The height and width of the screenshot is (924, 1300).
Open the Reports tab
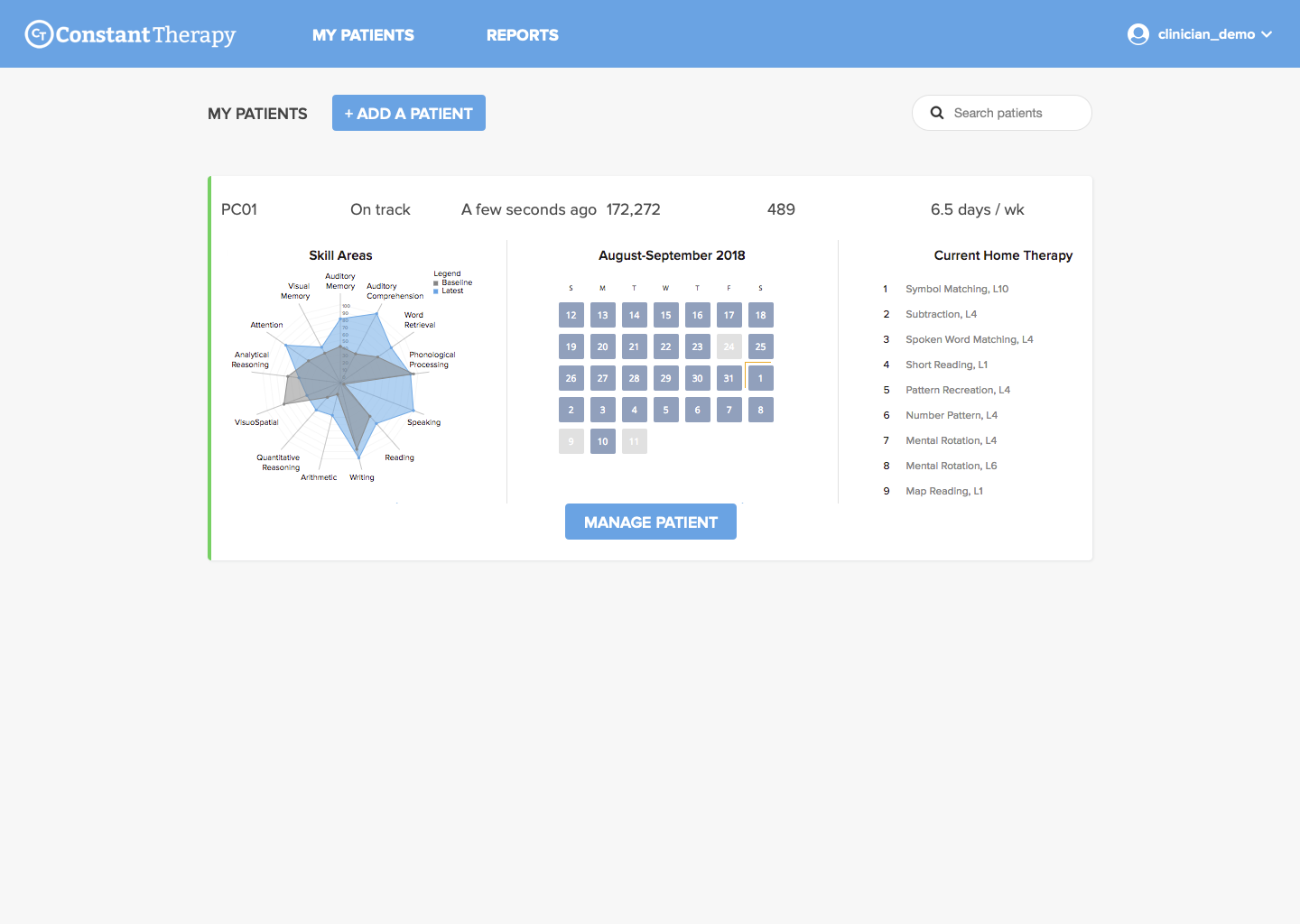click(x=522, y=35)
